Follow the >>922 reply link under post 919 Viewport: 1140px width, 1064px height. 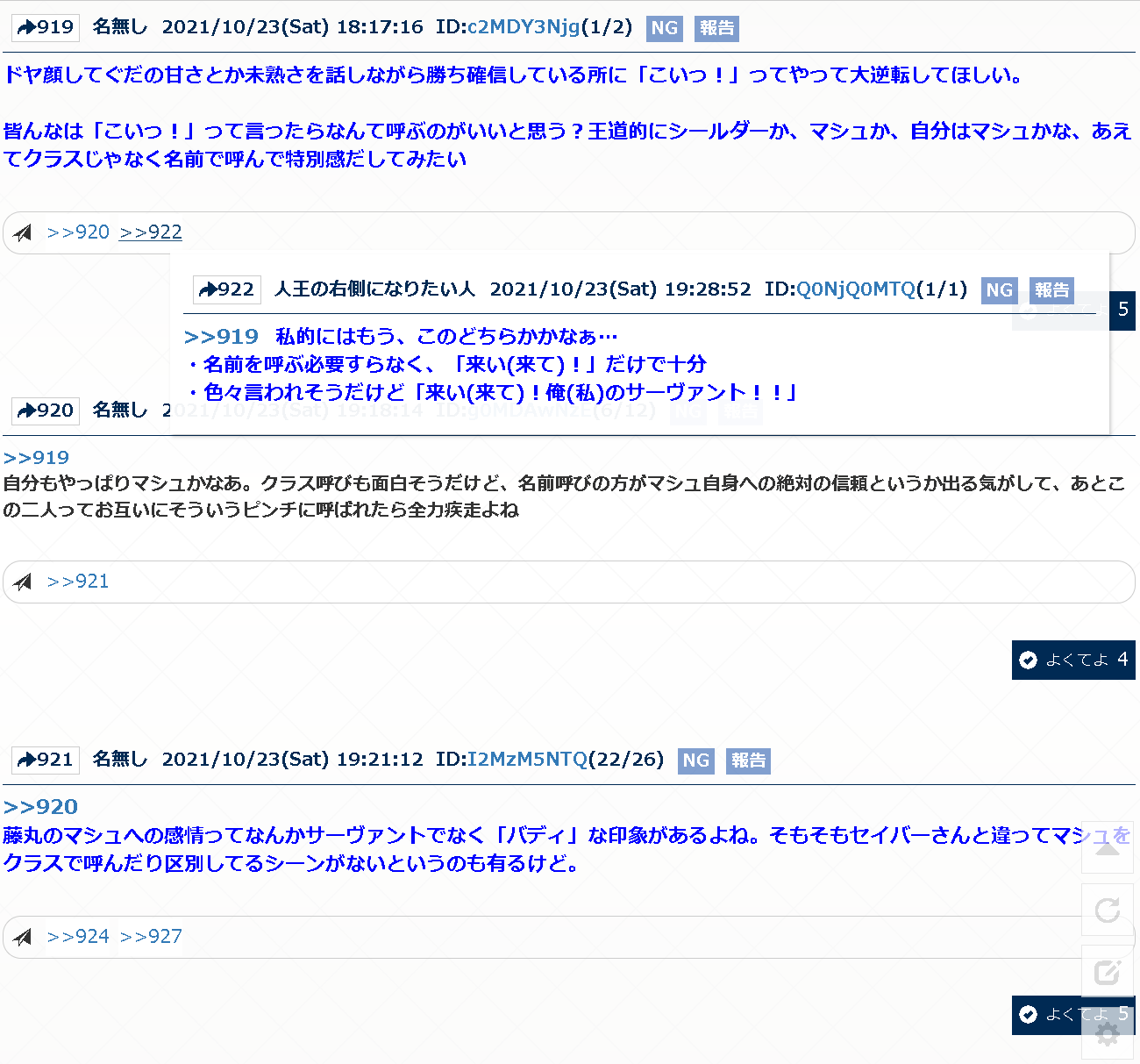[151, 232]
